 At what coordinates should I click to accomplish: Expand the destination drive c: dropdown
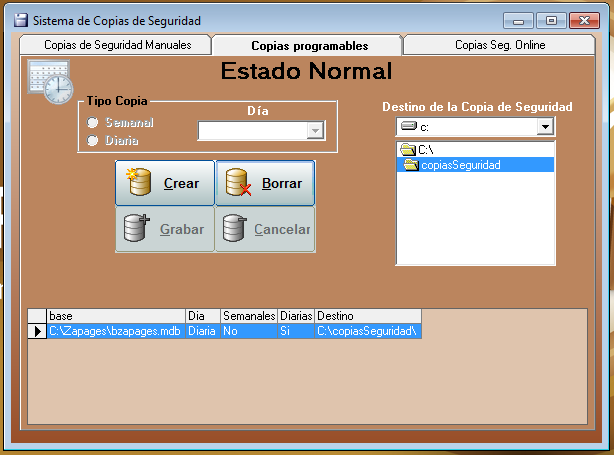[544, 127]
